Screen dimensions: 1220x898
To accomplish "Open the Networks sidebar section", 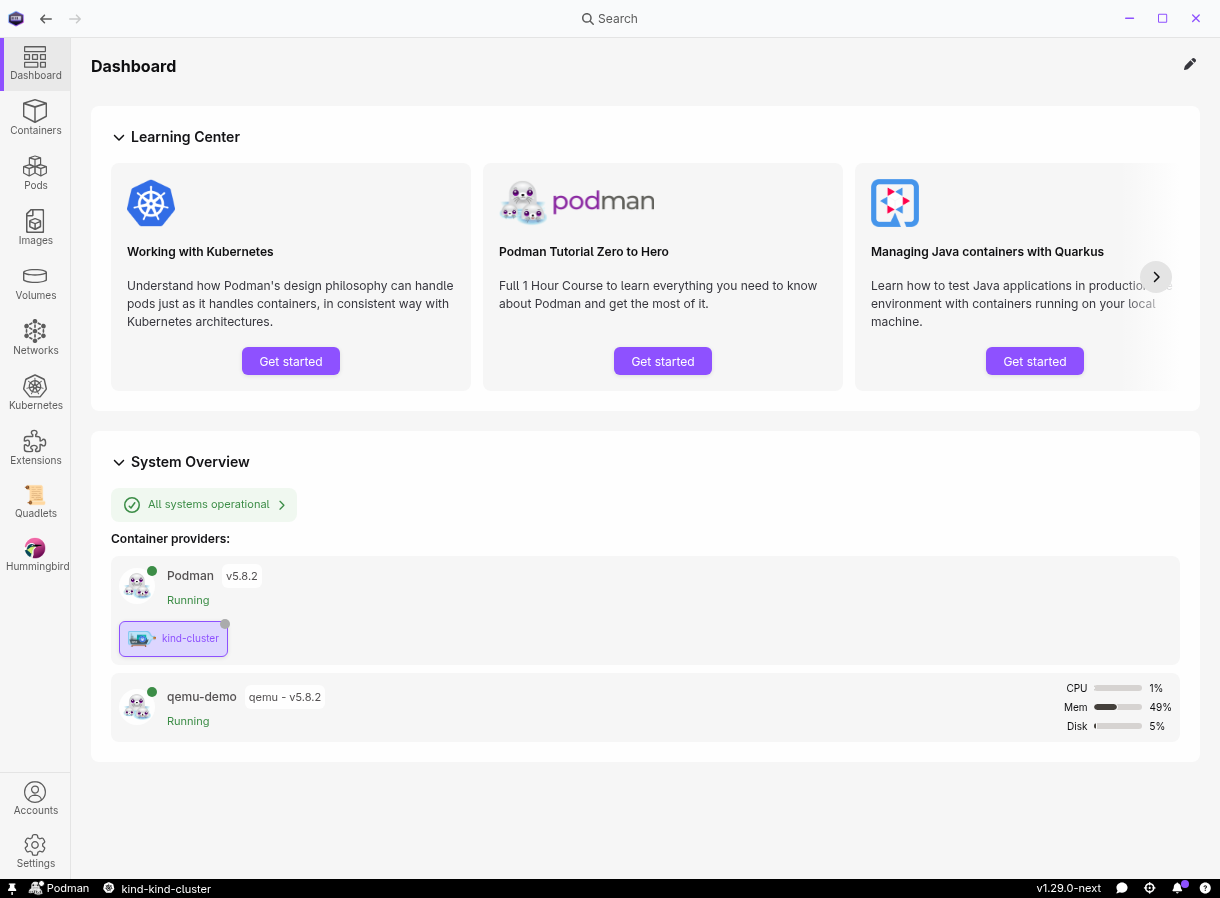I will 35,338.
